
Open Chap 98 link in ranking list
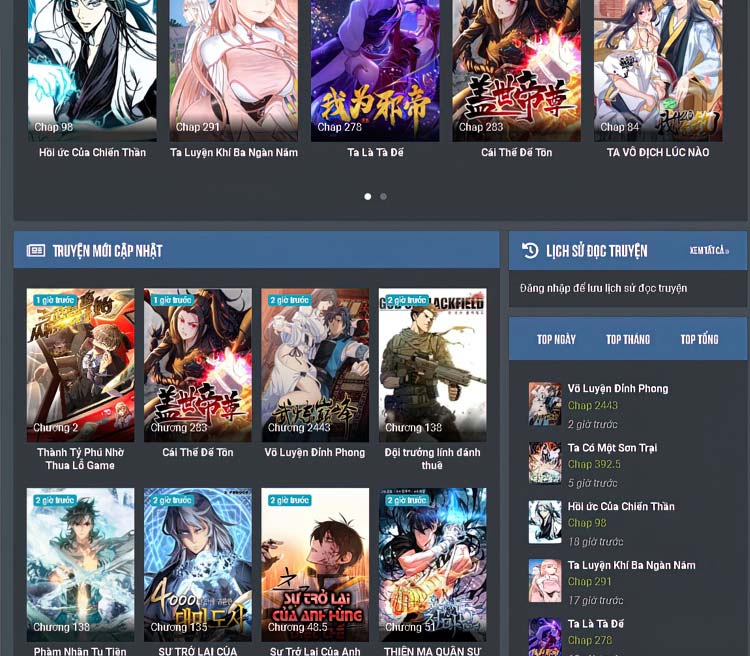(x=587, y=523)
